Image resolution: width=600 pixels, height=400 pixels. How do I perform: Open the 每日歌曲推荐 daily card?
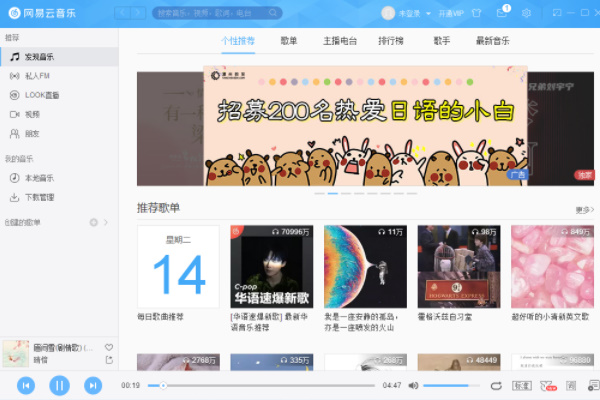[178, 266]
